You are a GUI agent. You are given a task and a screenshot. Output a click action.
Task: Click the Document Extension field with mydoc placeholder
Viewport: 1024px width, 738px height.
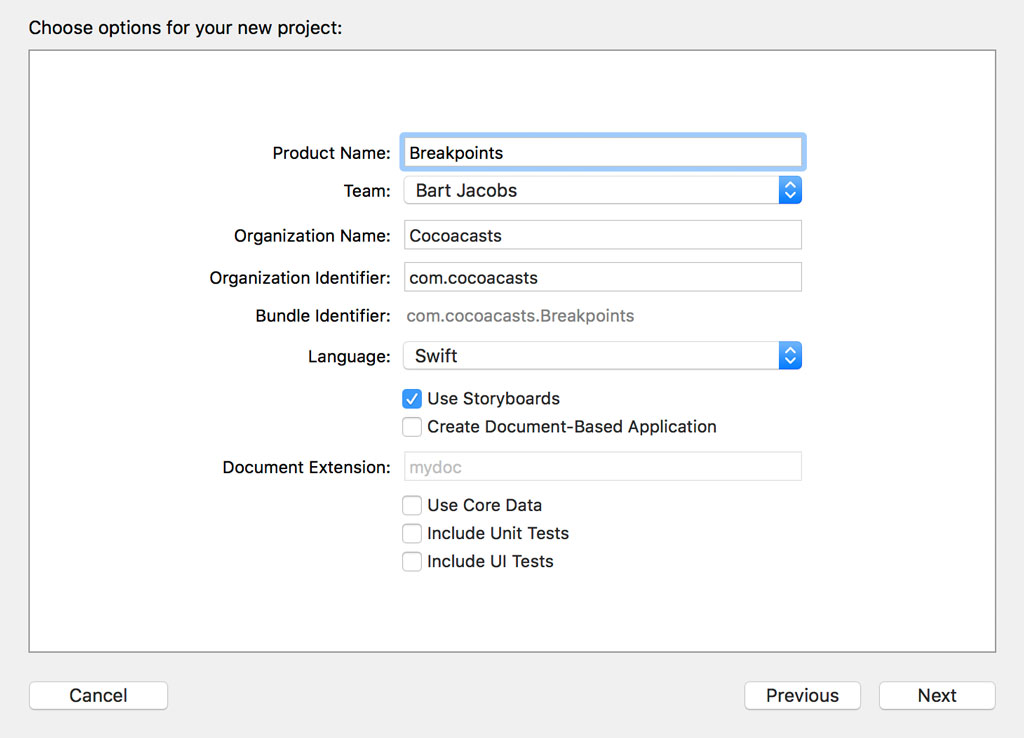tap(602, 466)
